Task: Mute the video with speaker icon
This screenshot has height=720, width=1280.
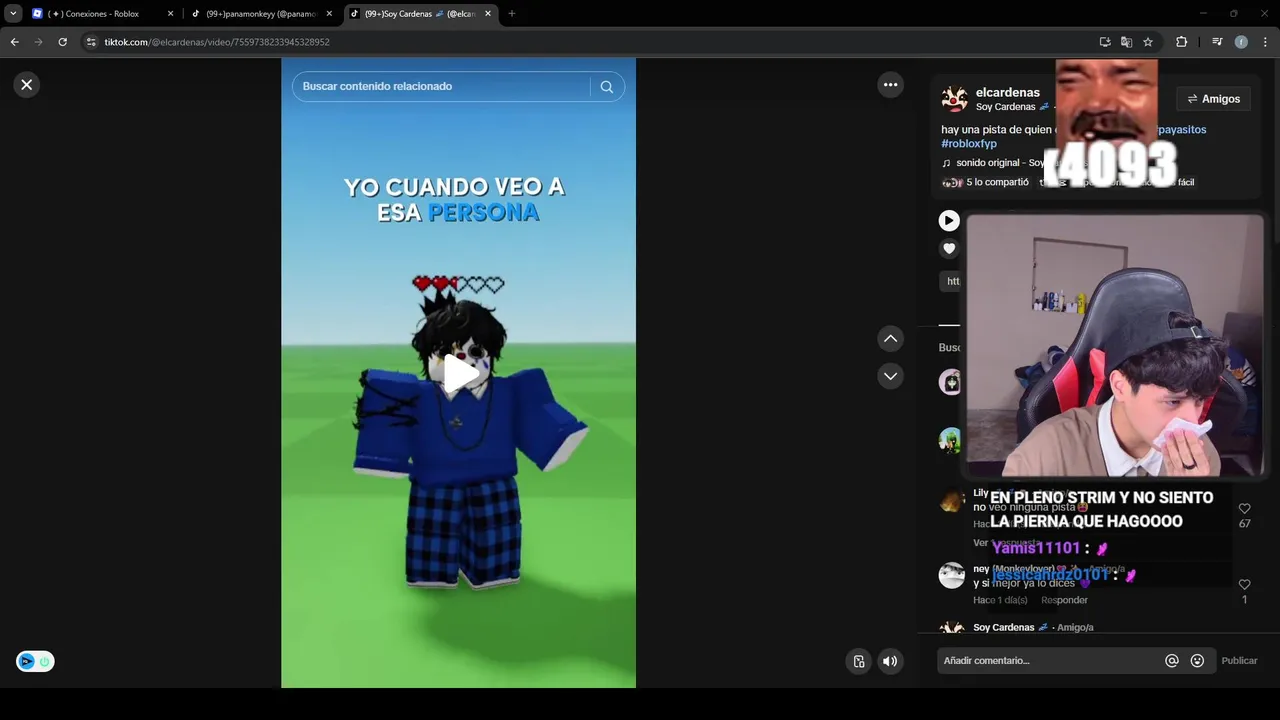Action: click(890, 661)
